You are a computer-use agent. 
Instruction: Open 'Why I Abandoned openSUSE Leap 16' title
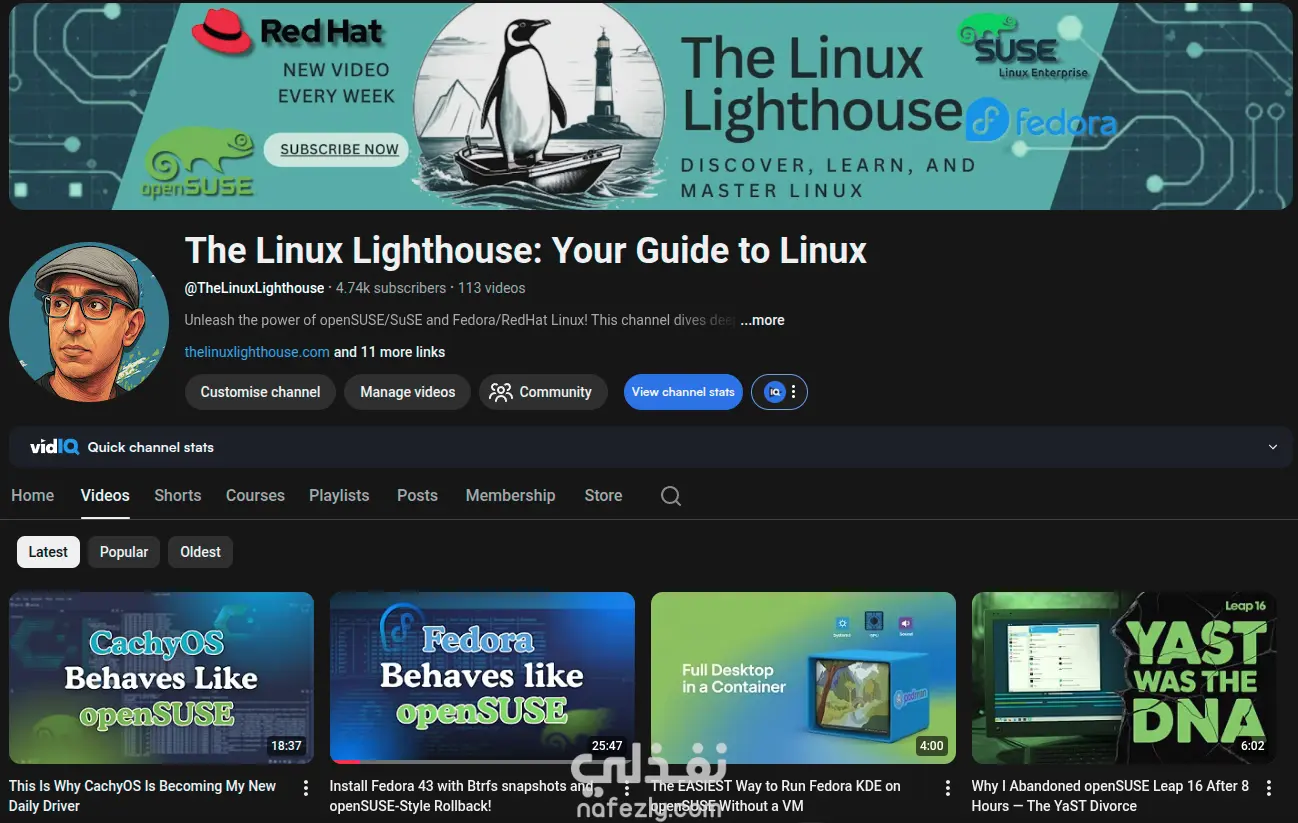[x=1110, y=796]
